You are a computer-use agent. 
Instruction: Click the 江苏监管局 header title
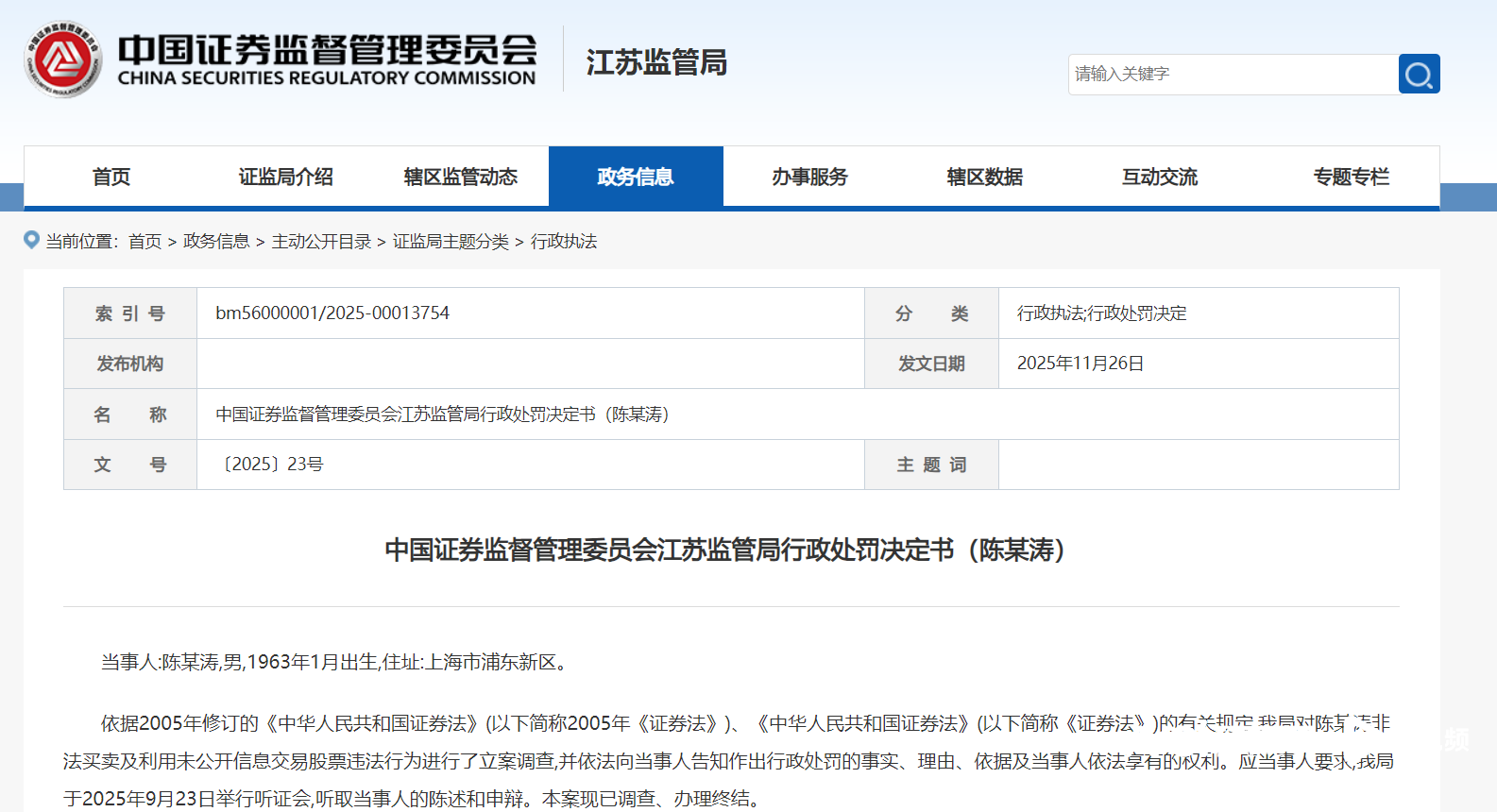point(656,62)
